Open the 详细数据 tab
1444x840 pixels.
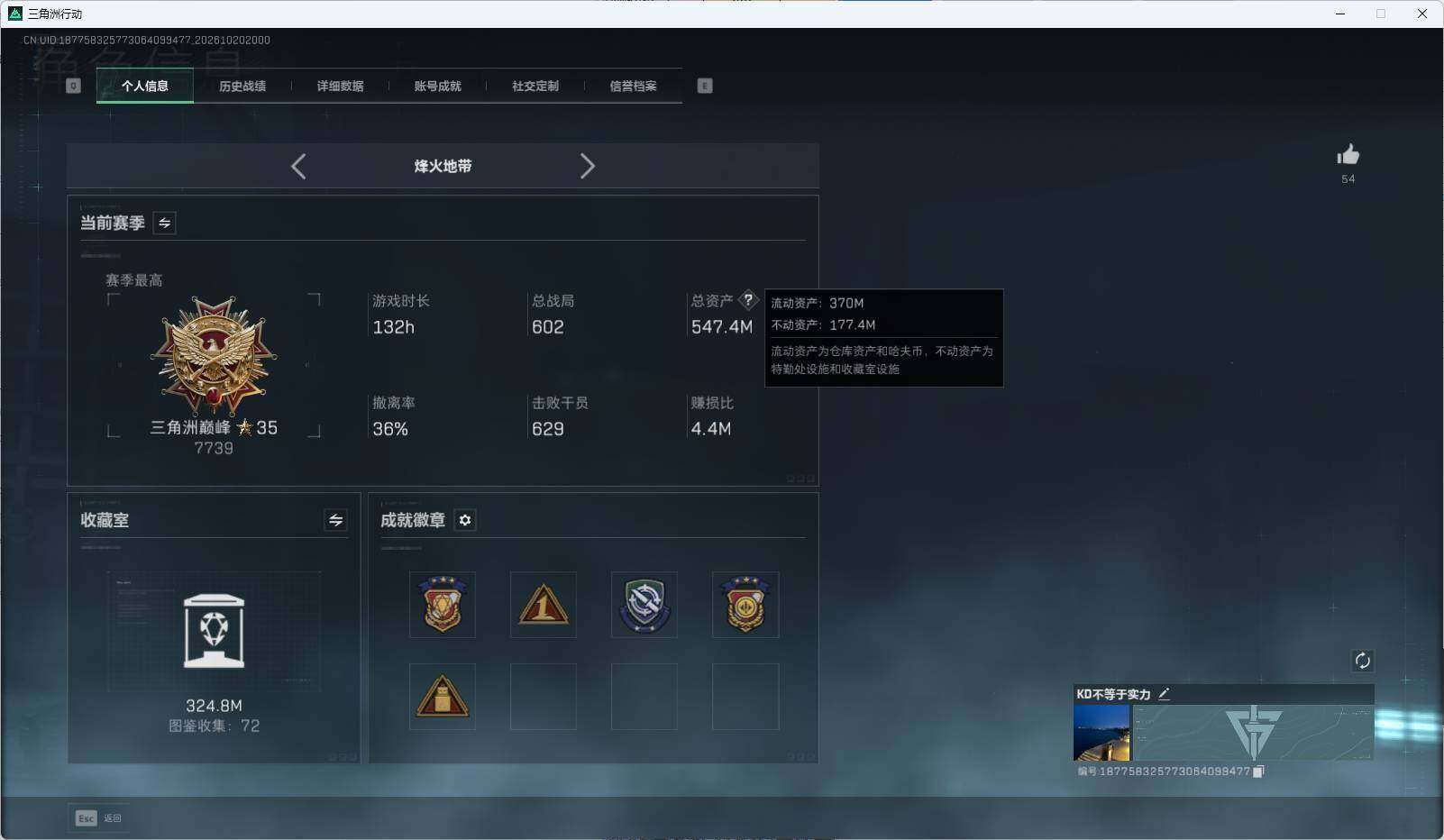click(x=340, y=86)
